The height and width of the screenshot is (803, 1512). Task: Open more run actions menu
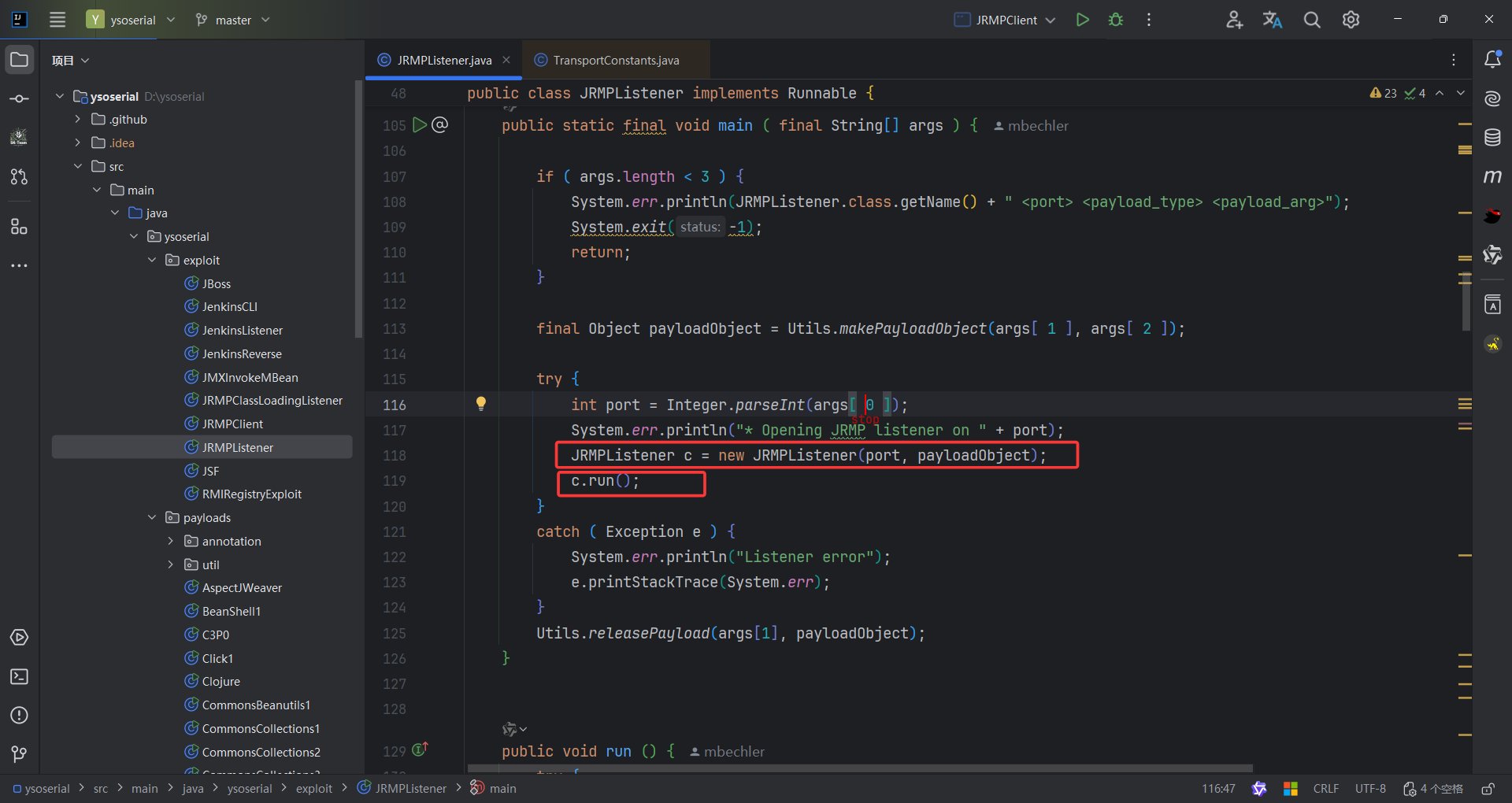point(1149,20)
